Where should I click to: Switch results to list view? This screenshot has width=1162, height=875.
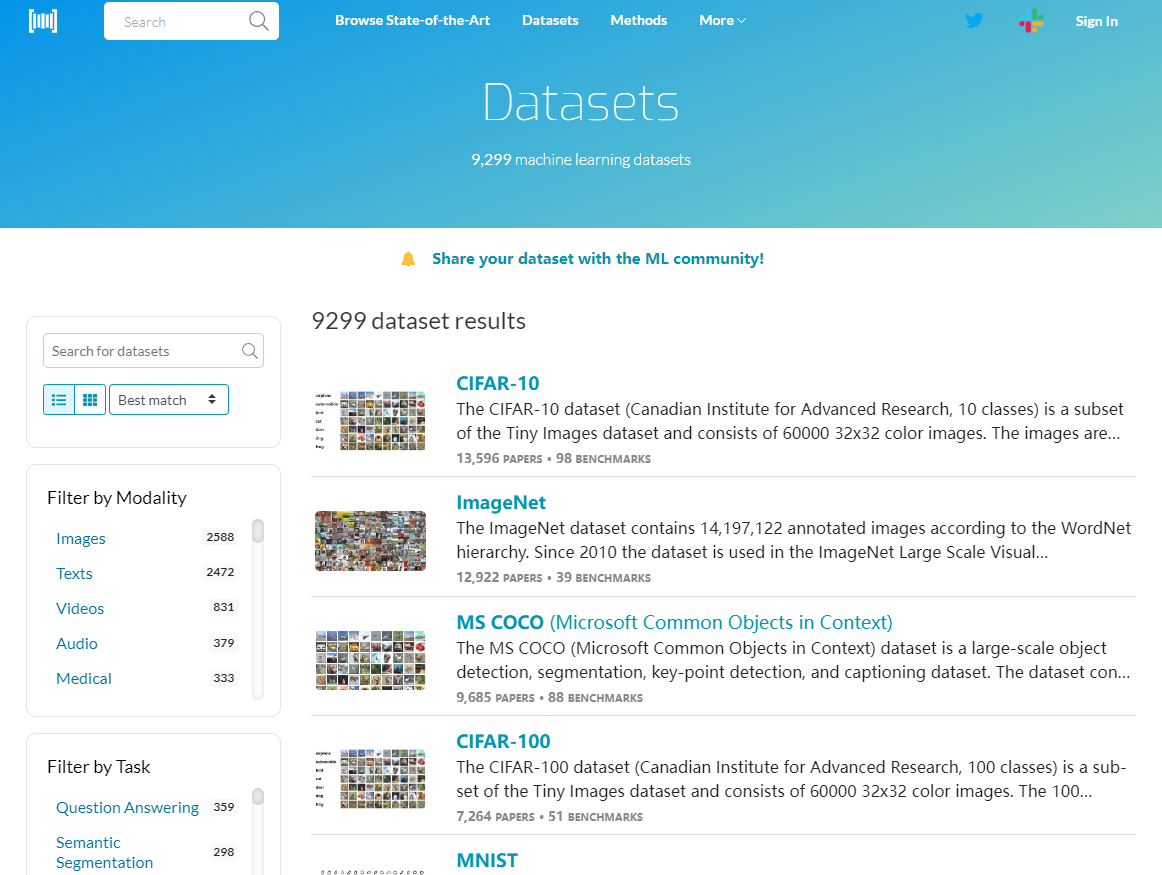tap(59, 399)
